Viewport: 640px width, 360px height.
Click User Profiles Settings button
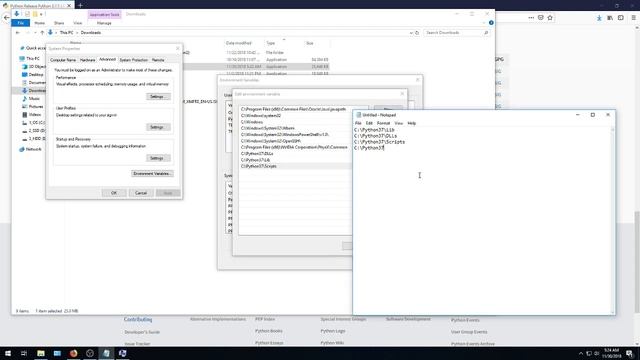[158, 127]
